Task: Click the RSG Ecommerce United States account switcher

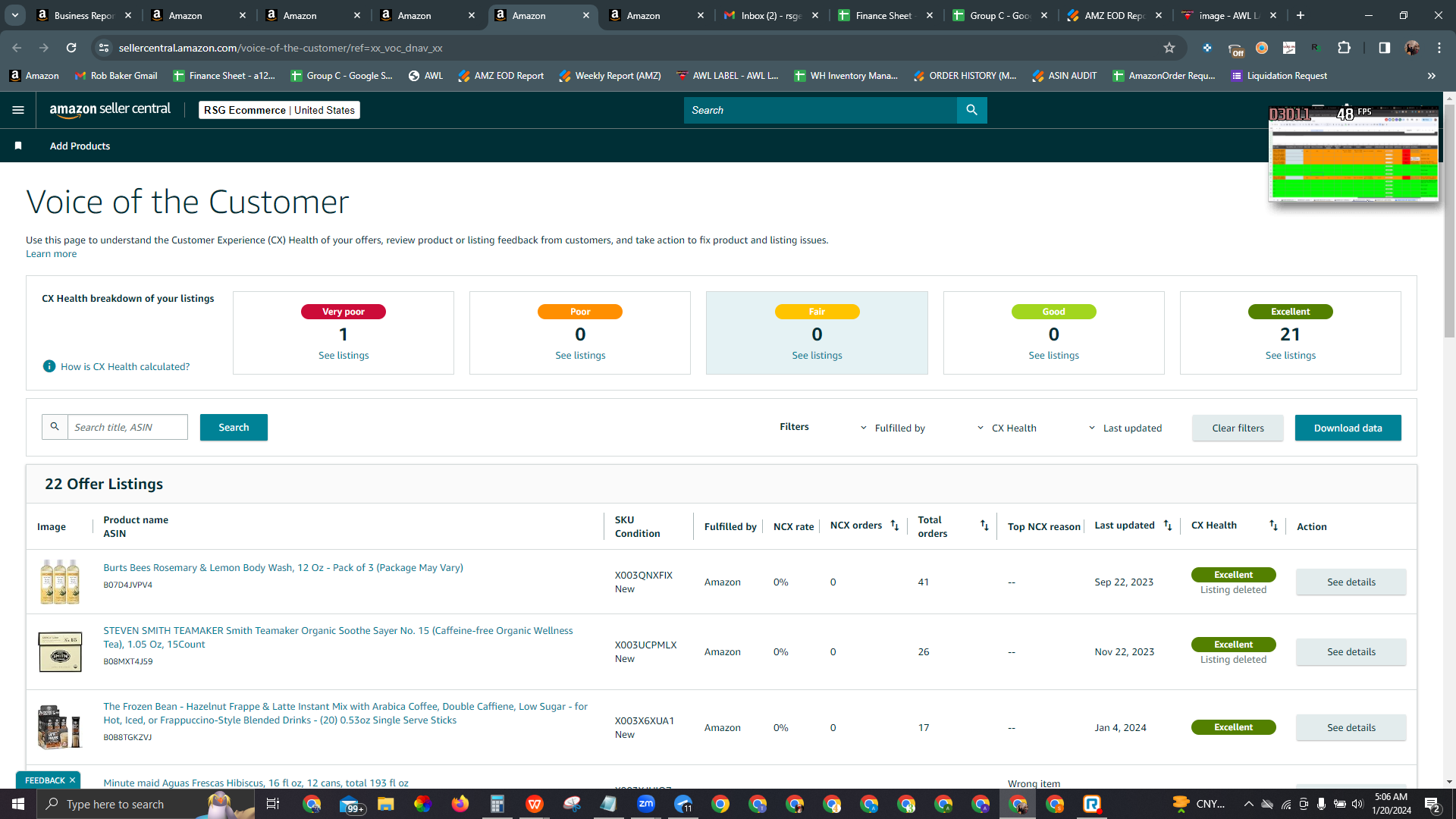Action: (x=279, y=110)
